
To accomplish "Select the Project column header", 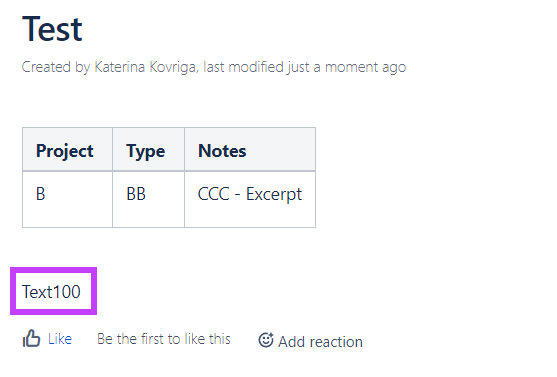I will (x=67, y=150).
